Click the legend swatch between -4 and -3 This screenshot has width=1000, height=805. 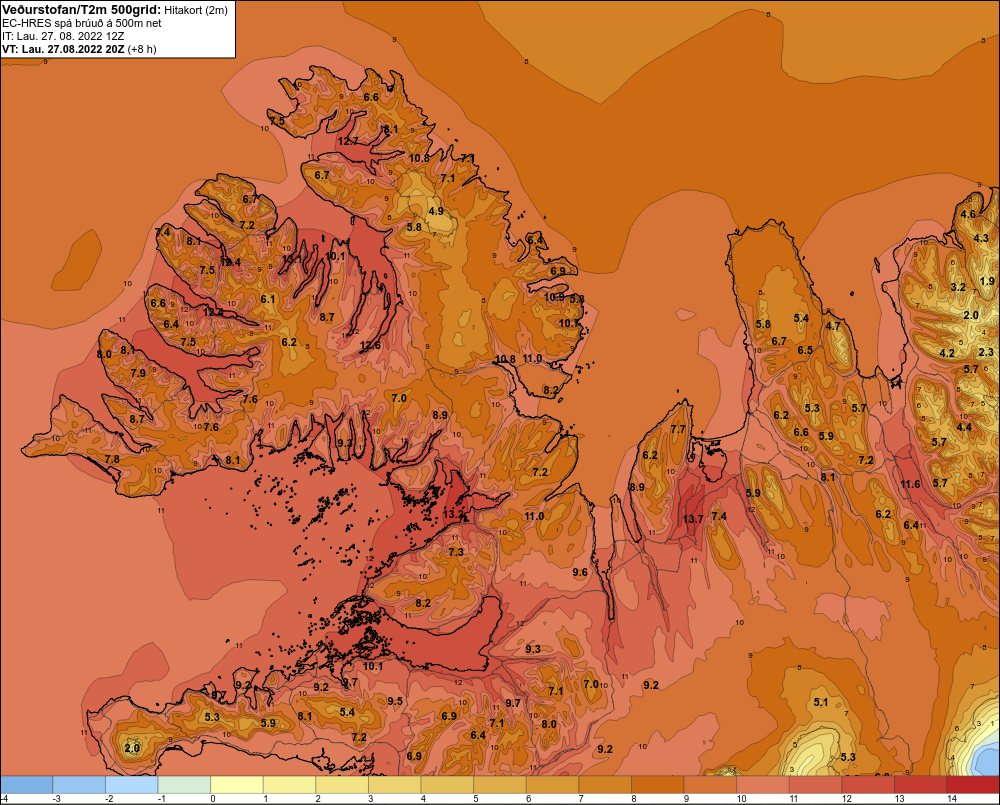click(x=27, y=785)
